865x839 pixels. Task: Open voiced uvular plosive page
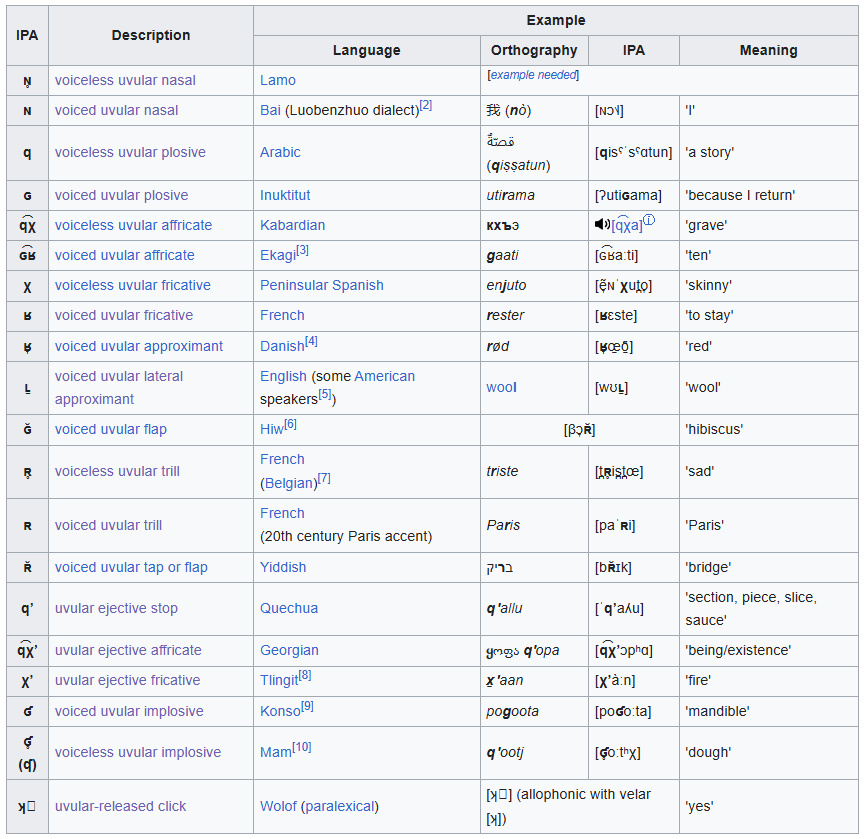coord(121,195)
